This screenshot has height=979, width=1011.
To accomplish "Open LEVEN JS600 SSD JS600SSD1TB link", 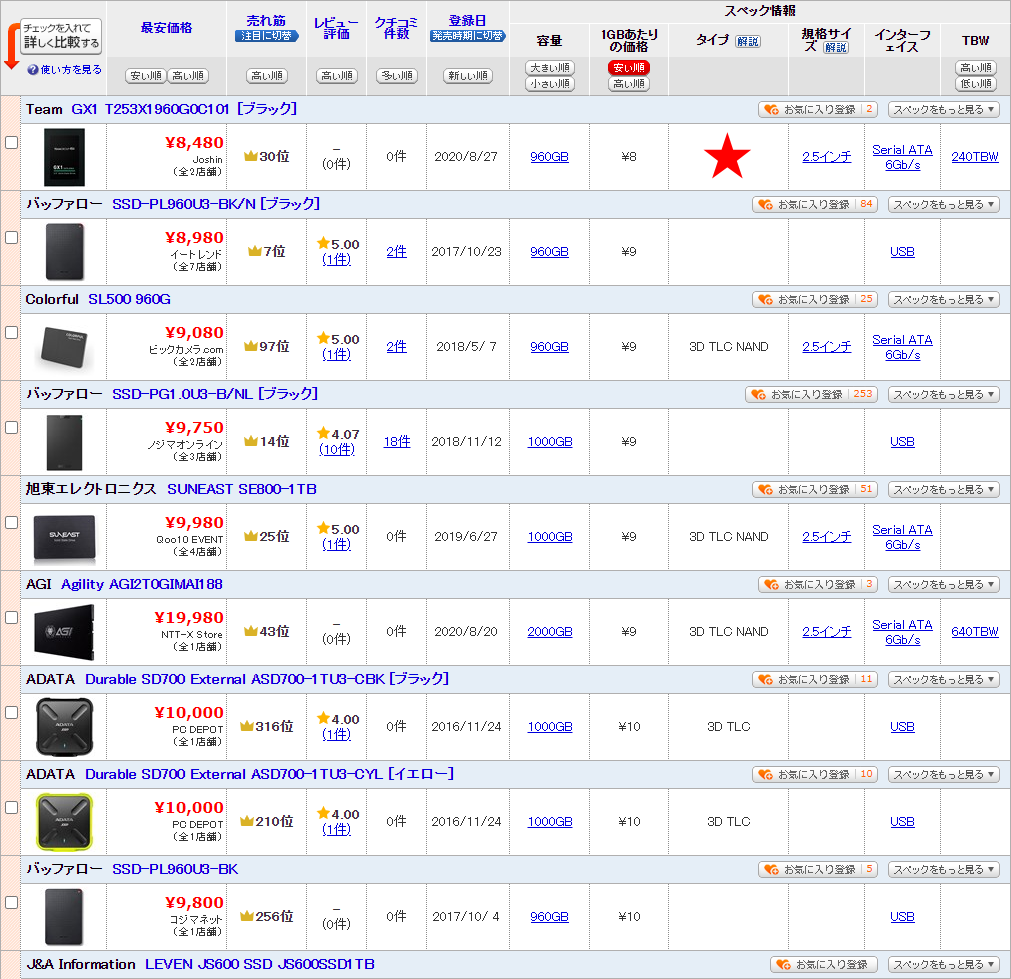I will click(260, 964).
